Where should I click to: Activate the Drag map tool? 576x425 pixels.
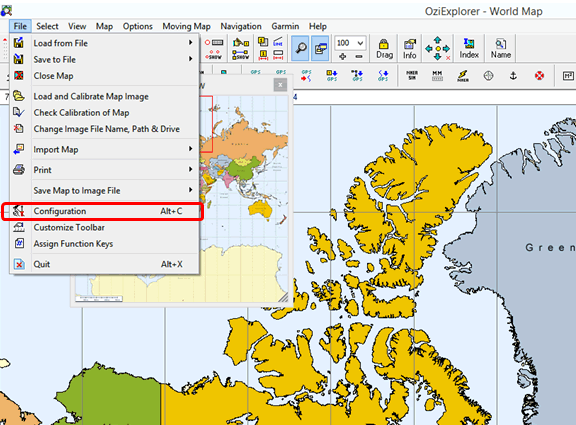[x=384, y=48]
